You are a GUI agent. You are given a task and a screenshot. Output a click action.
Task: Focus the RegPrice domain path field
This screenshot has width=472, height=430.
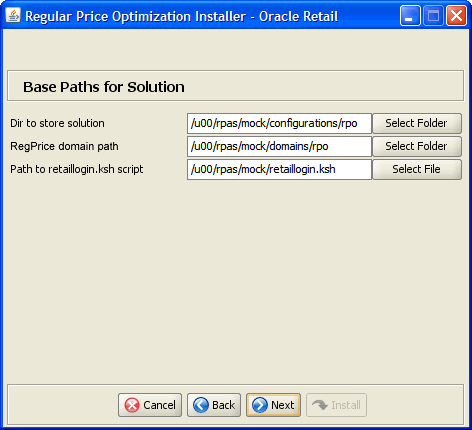point(279,146)
